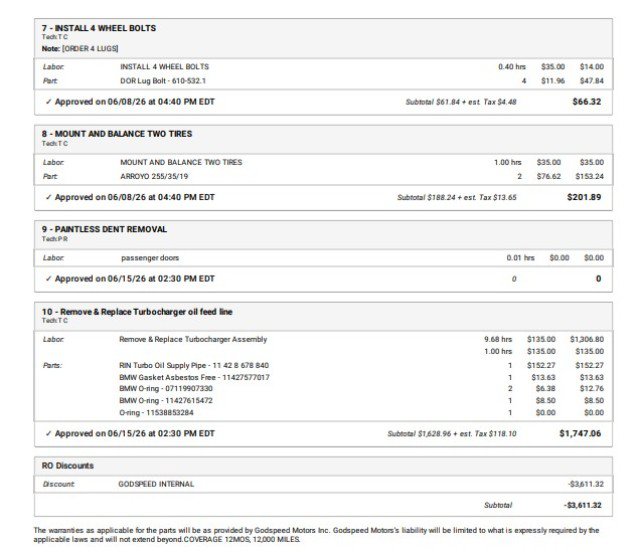Click the $201.89 total for job 8
Screen dimensions: 640x552
(x=584, y=197)
